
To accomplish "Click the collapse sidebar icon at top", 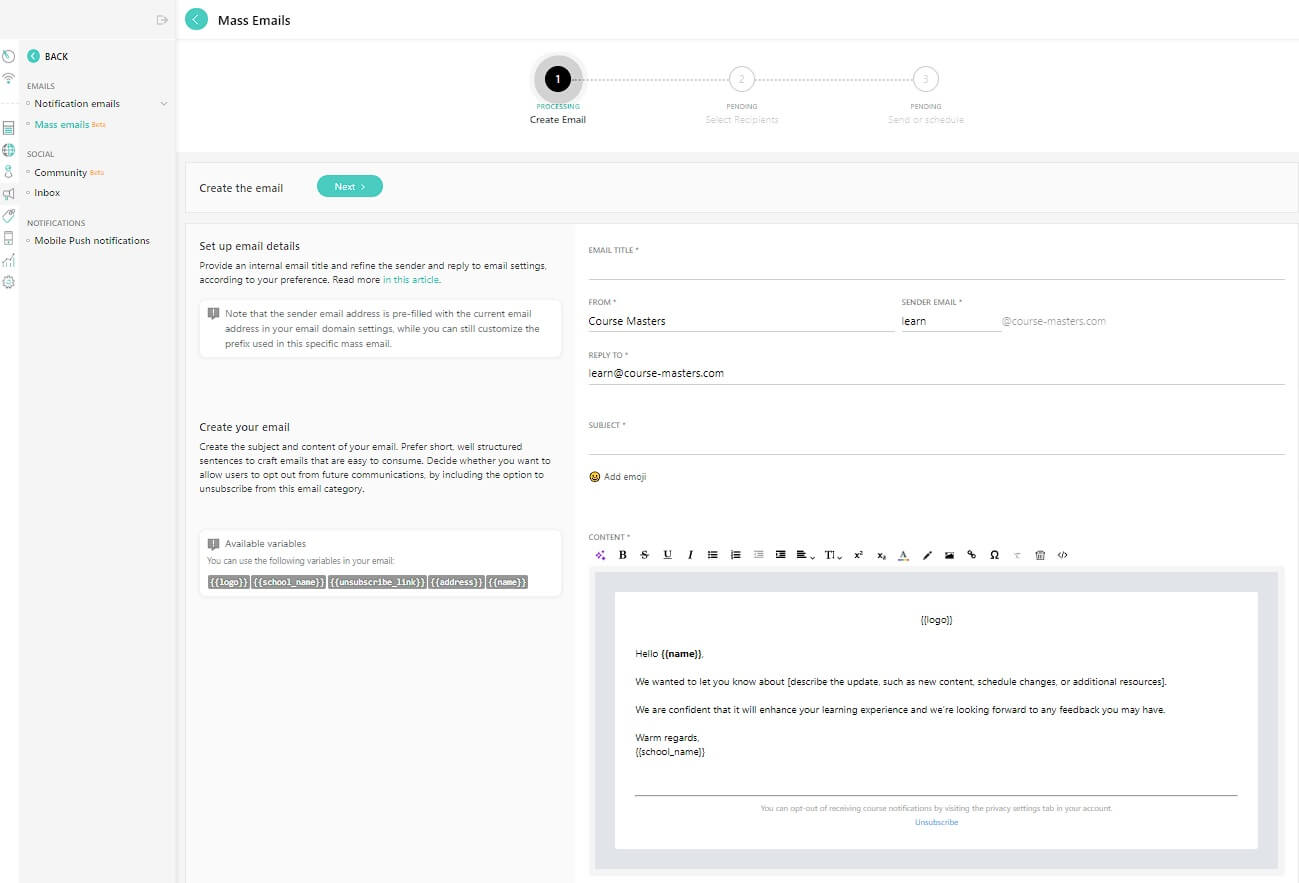I will pos(162,20).
